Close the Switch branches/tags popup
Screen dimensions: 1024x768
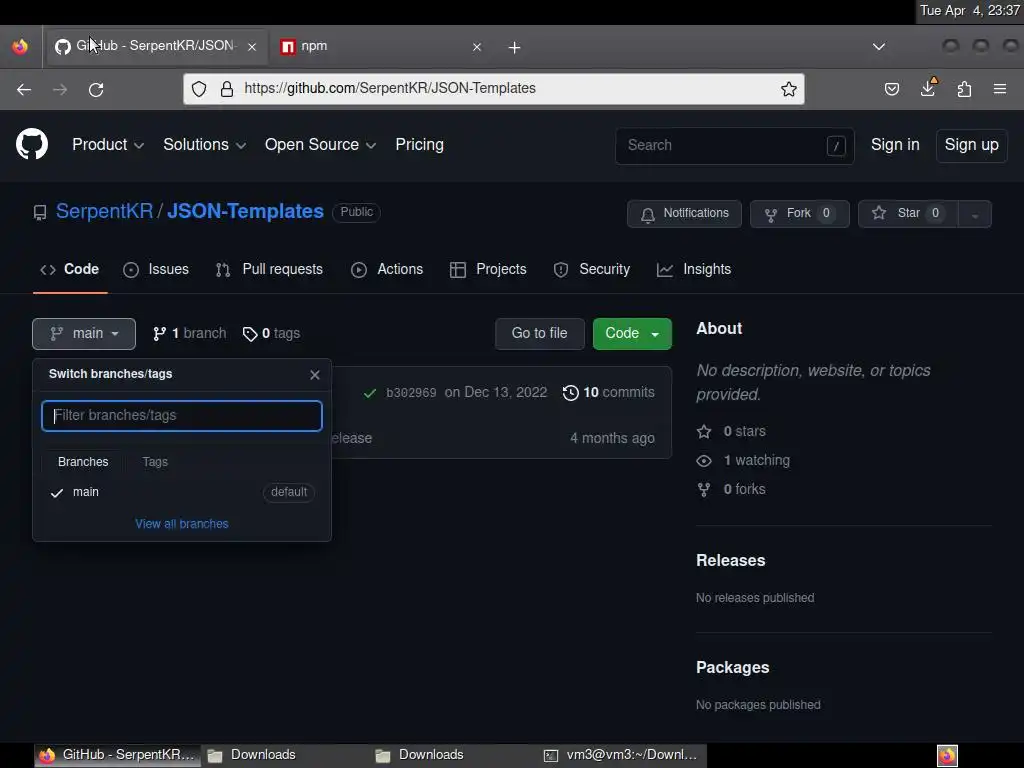pyautogui.click(x=315, y=375)
